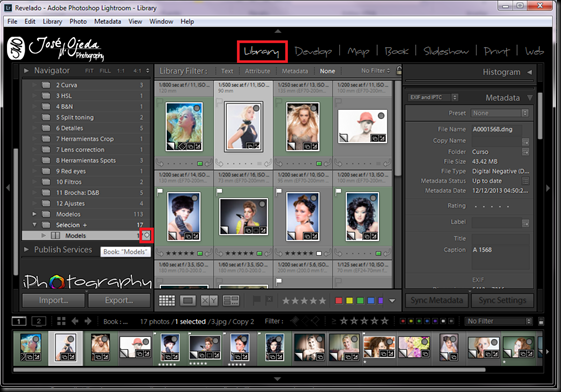
Task: Set Navigator zoom to 1:1
Action: click(121, 71)
